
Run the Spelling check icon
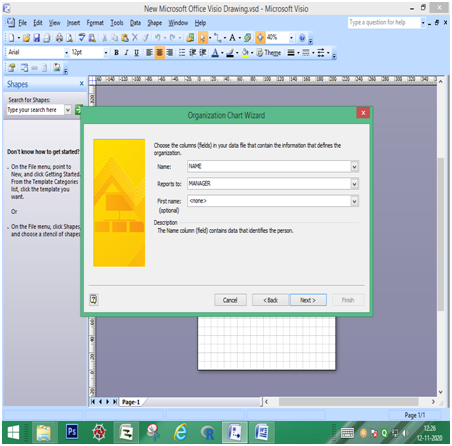tap(82, 38)
